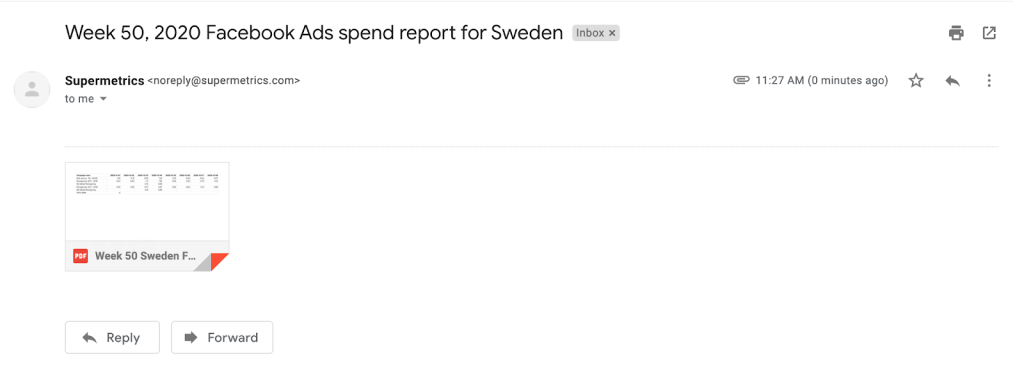Click the Supermetrics sender name

(x=104, y=81)
